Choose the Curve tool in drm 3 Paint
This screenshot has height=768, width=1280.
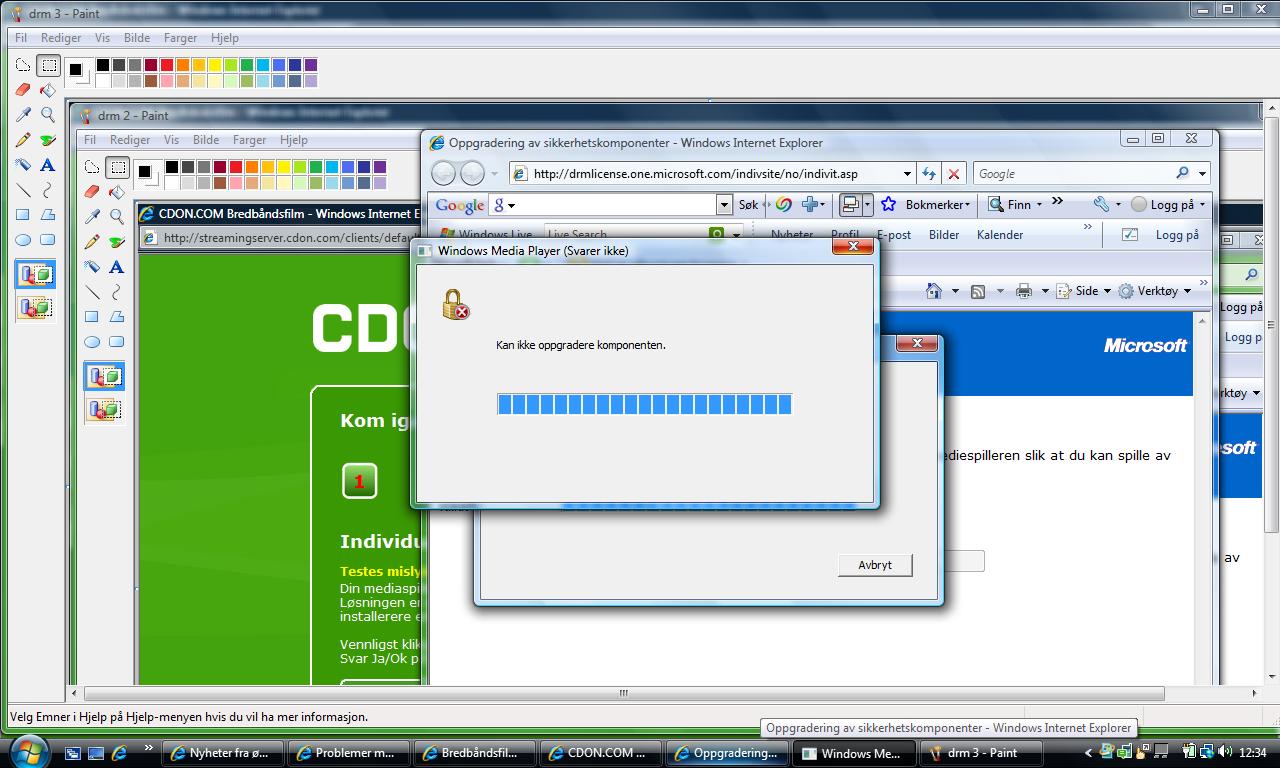[47, 190]
